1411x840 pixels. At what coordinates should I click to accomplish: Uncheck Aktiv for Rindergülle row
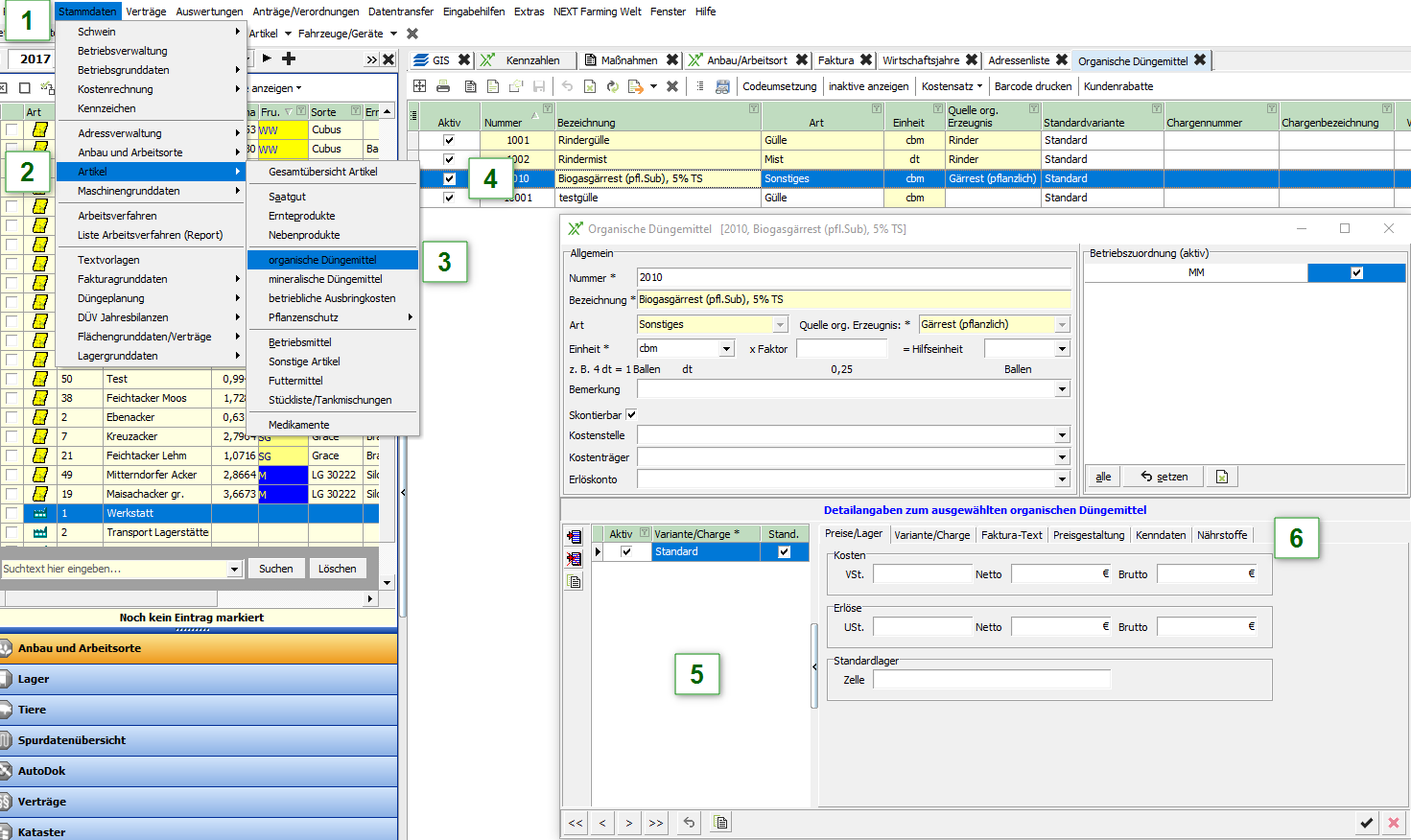(x=449, y=140)
